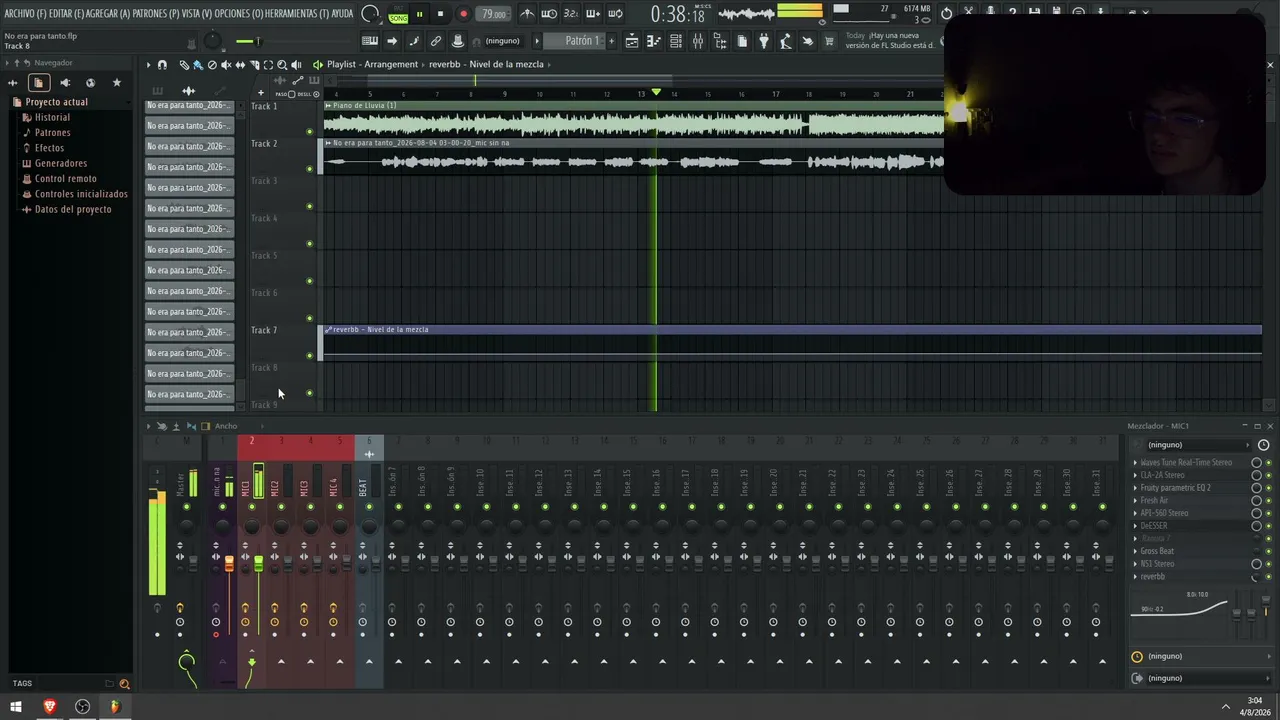Click the Search icon next to TAGS
Image resolution: width=1280 pixels, height=720 pixels.
tap(124, 684)
